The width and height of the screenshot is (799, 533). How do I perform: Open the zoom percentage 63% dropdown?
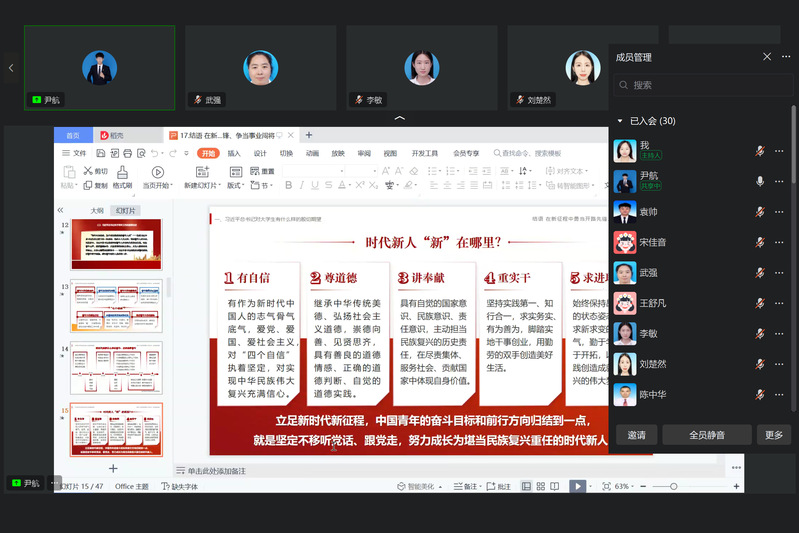click(x=624, y=486)
